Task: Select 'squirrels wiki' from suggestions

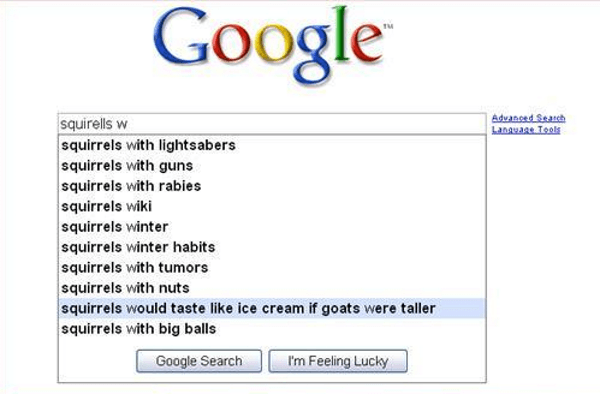Action: click(x=272, y=207)
